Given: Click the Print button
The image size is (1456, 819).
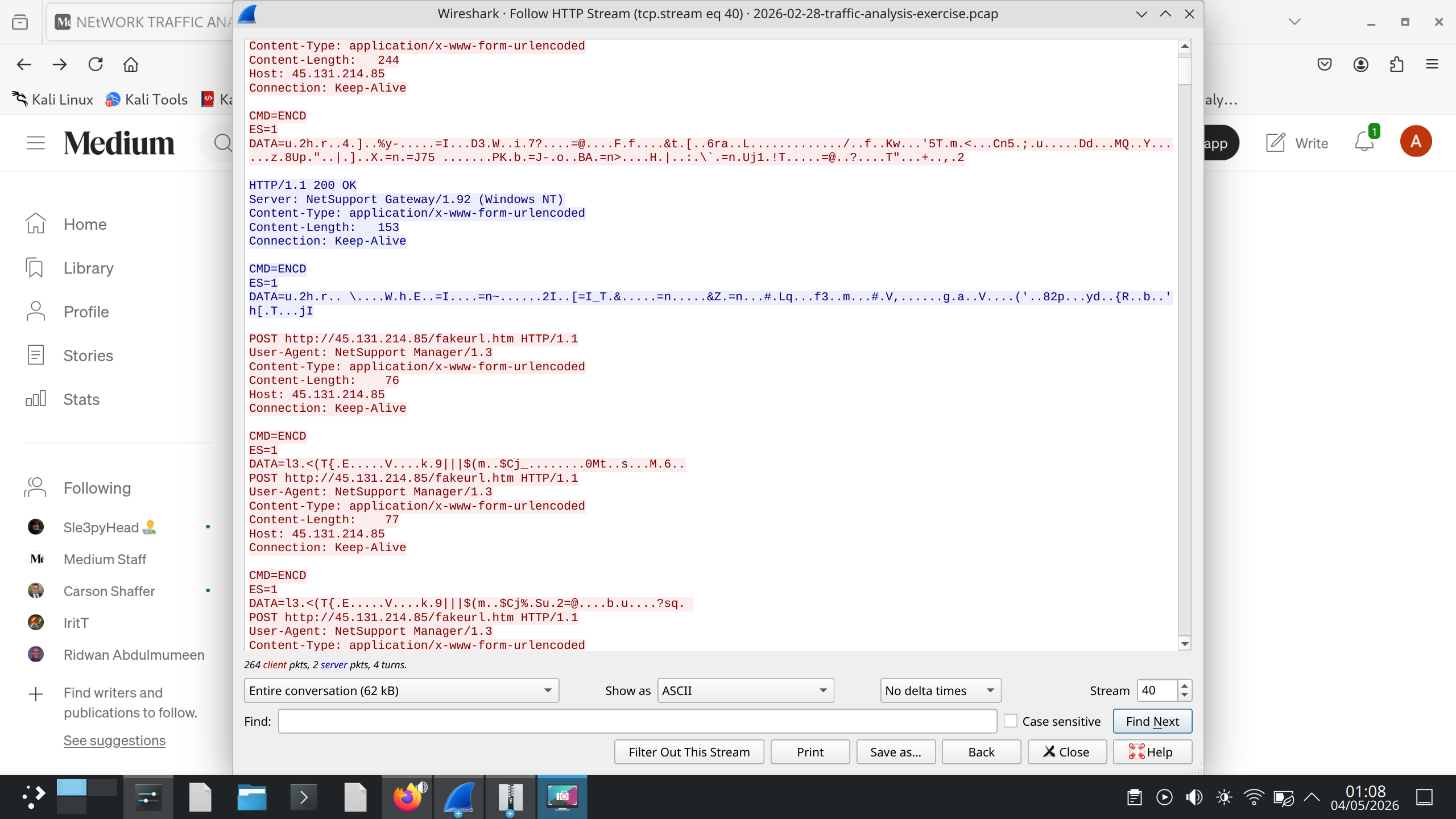Looking at the screenshot, I should point(810,752).
